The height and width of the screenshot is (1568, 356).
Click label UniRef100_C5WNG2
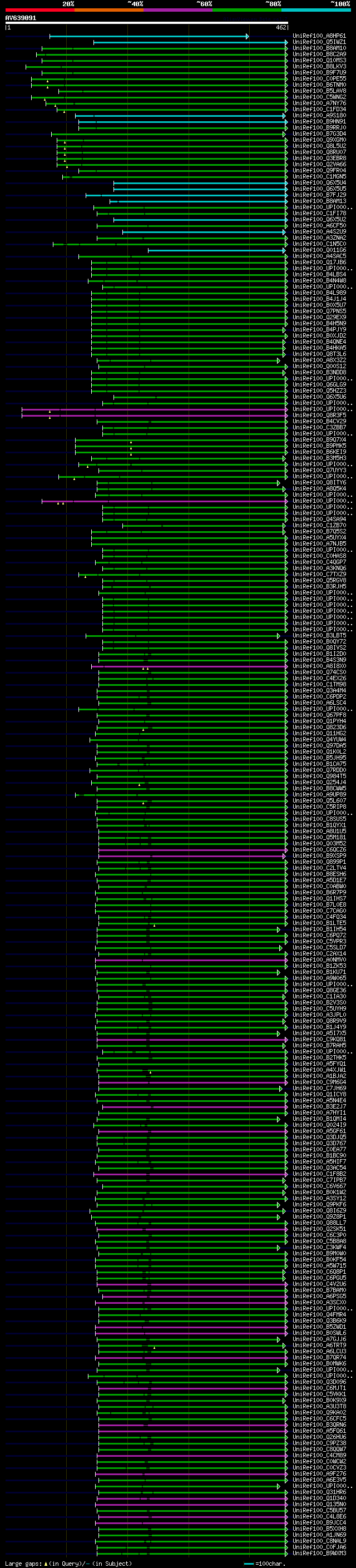[x=319, y=97]
